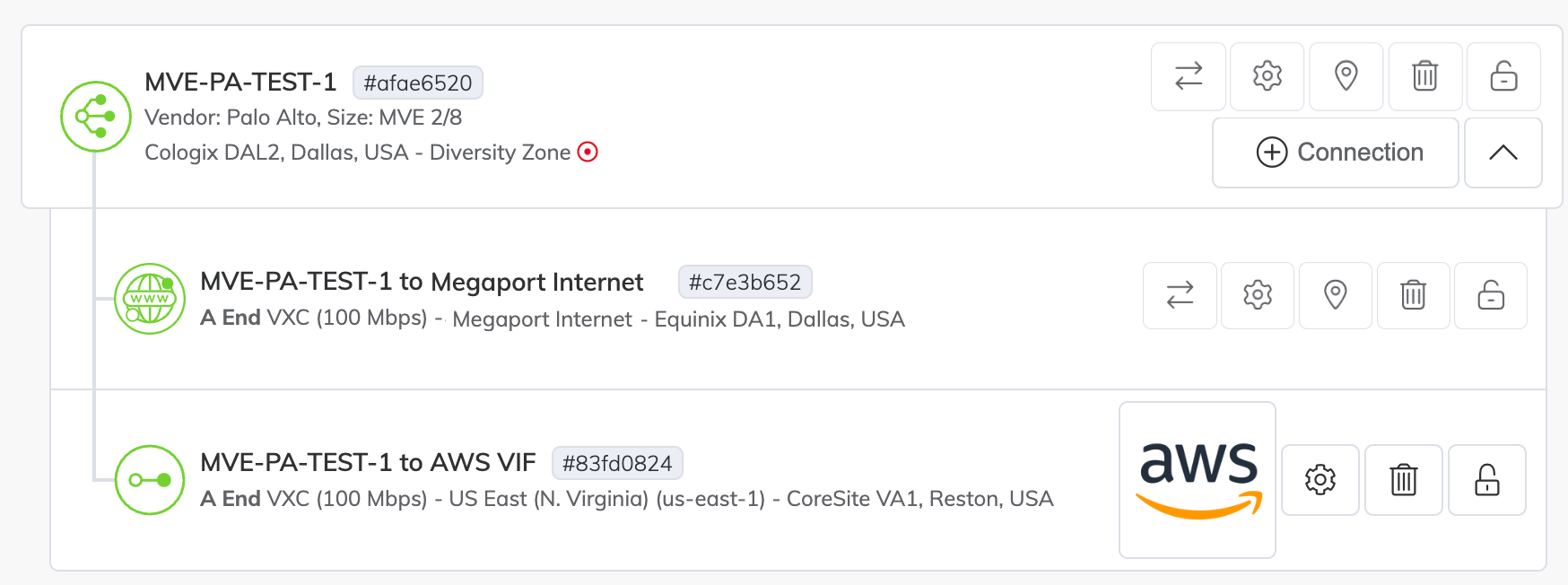Open settings gear for Megaport Internet connection

pyautogui.click(x=1258, y=295)
